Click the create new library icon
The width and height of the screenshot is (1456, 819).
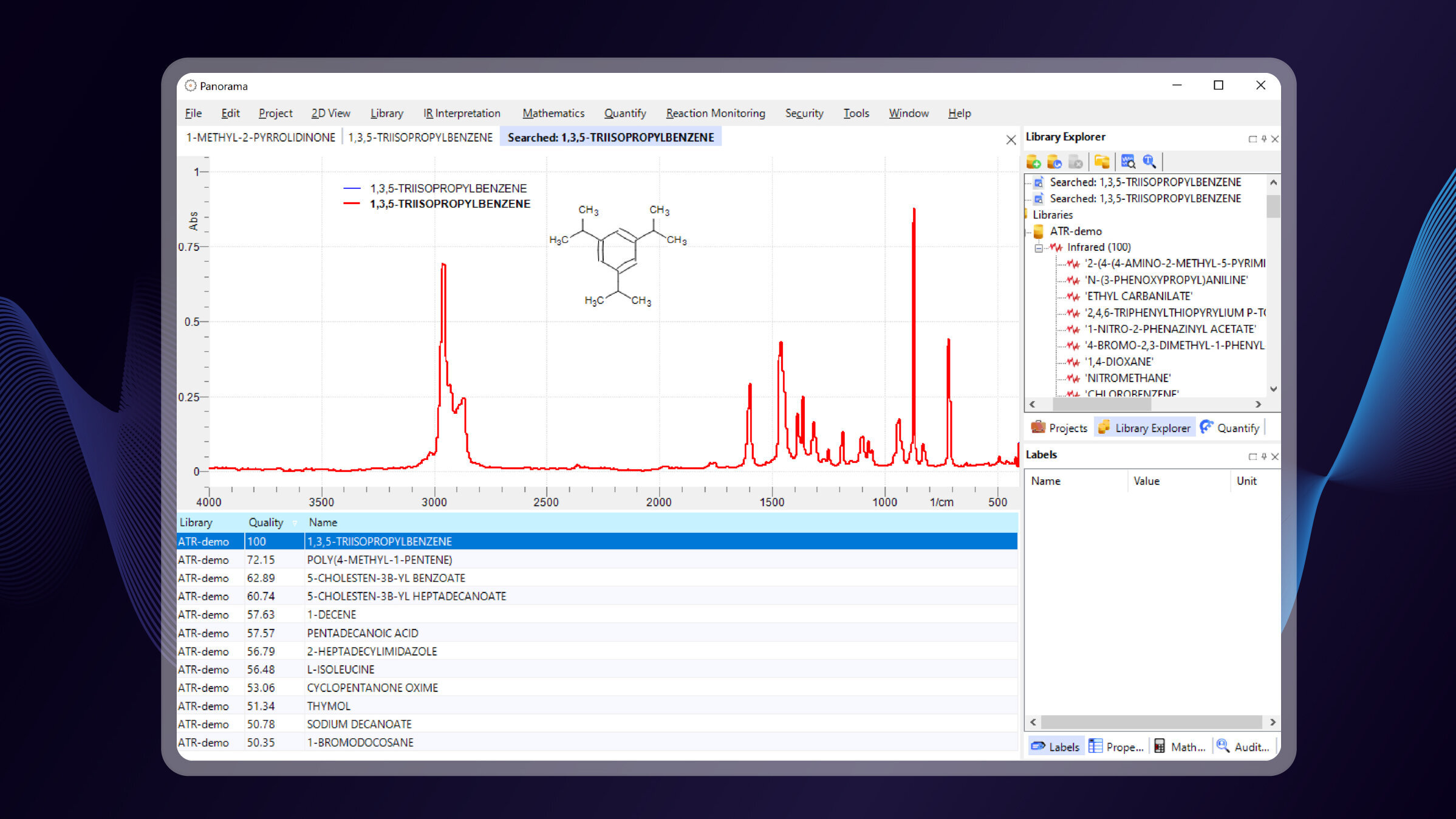[1033, 162]
